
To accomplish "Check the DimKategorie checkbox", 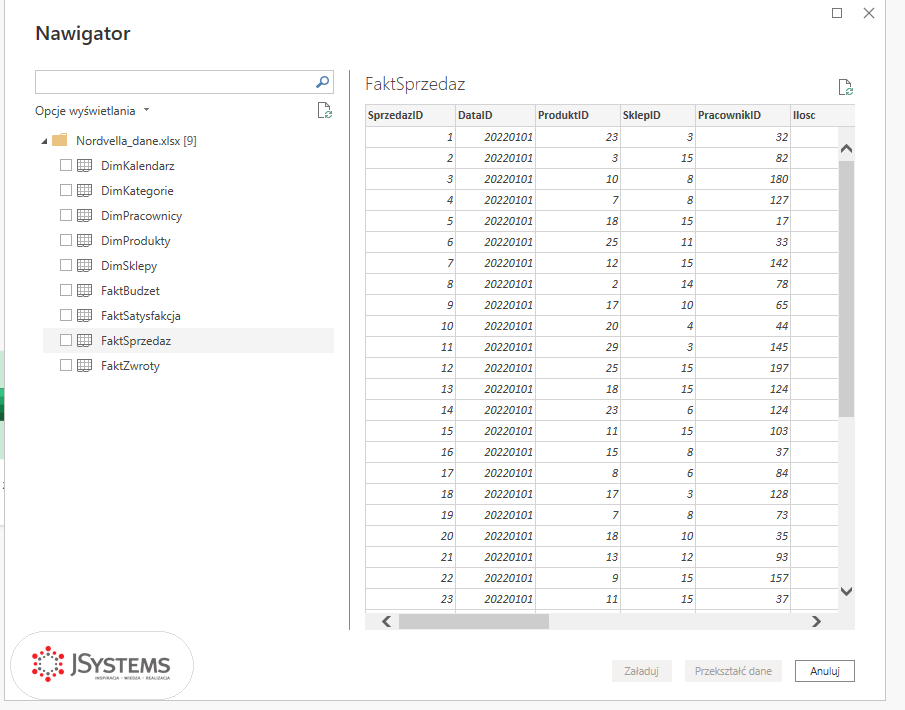I will pyautogui.click(x=66, y=190).
